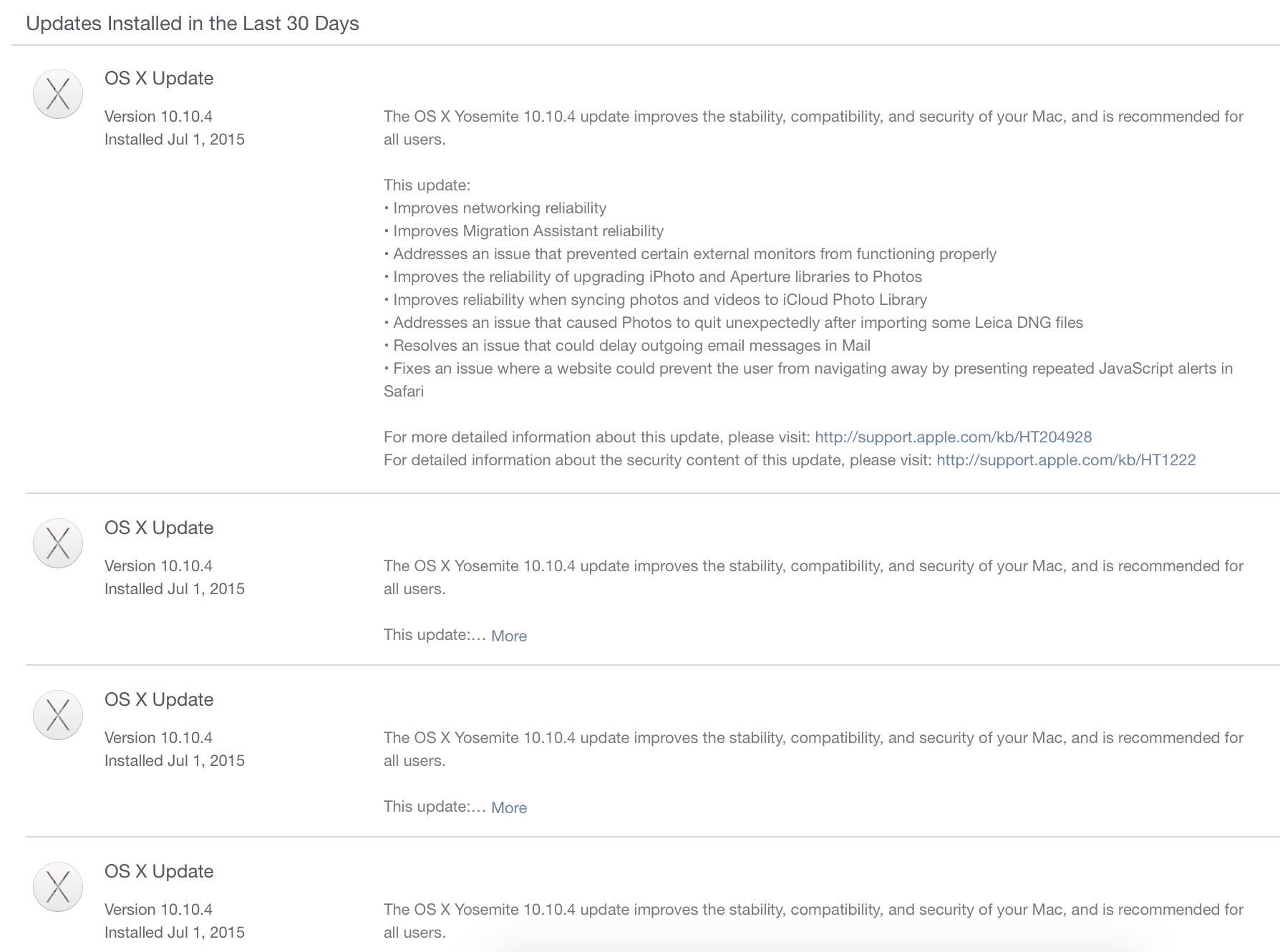Click Version 10.10.4 in the first entry
This screenshot has height=952, width=1280.
coord(158,116)
